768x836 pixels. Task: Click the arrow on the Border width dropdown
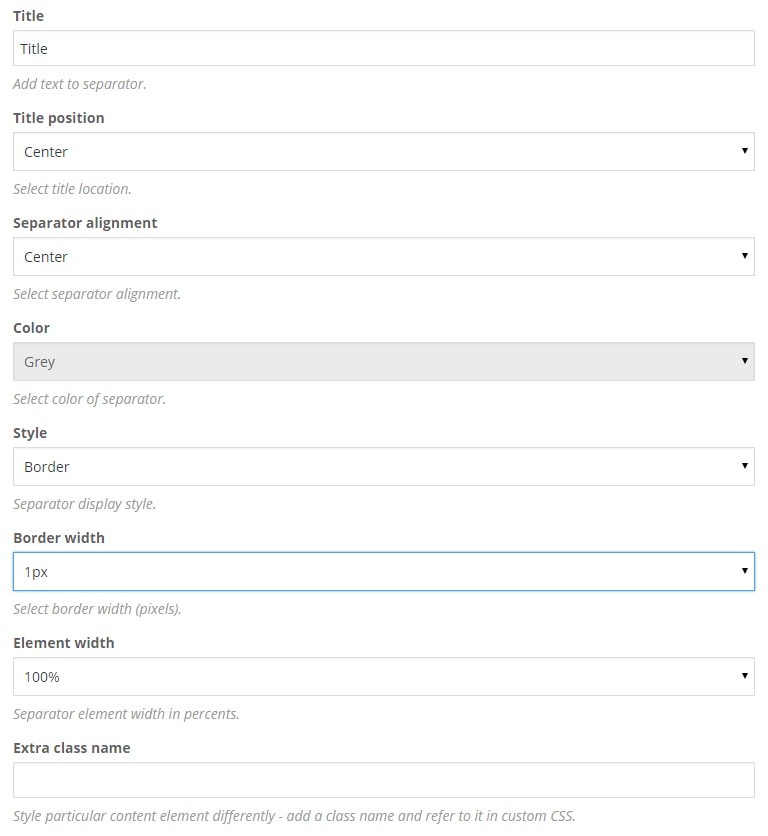[745, 571]
